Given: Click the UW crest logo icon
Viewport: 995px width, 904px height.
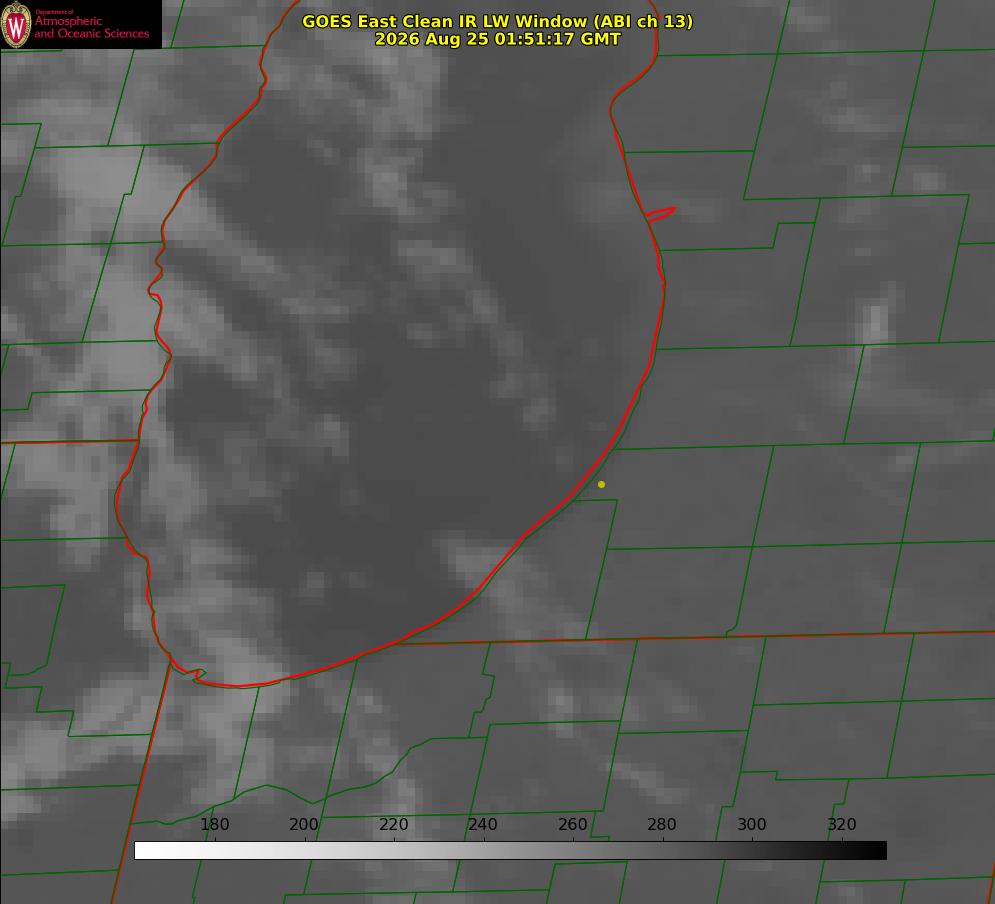Looking at the screenshot, I should pyautogui.click(x=16, y=24).
